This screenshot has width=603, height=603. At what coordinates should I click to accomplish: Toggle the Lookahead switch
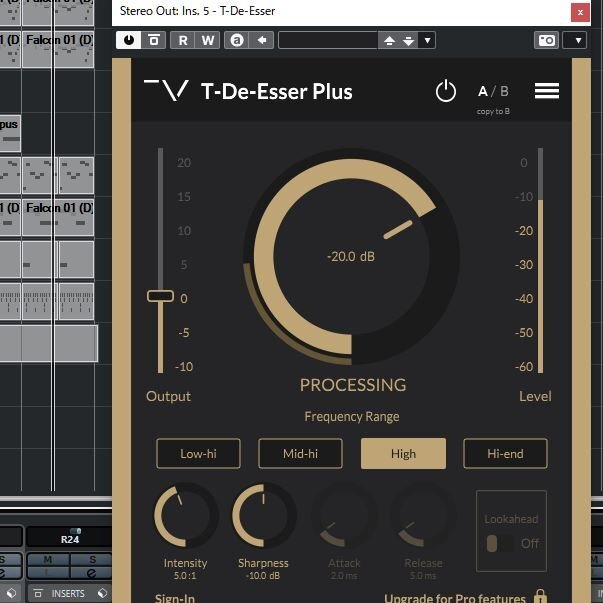pos(499,544)
